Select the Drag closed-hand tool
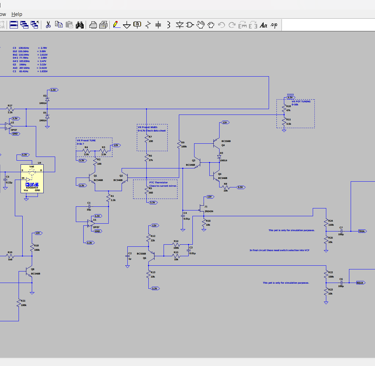The width and height of the screenshot is (375, 366). point(211,25)
